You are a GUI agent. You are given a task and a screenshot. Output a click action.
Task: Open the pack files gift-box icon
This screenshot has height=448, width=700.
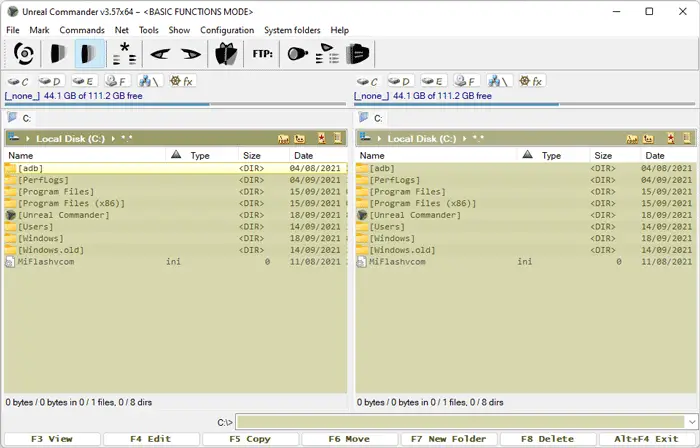click(x=226, y=54)
